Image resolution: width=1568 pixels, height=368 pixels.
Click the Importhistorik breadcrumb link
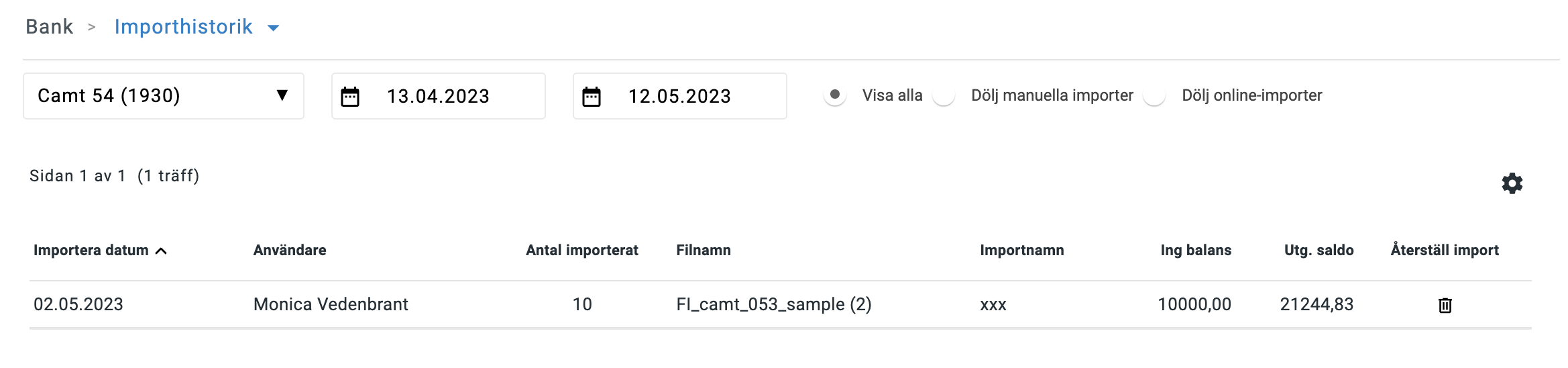pyautogui.click(x=183, y=26)
